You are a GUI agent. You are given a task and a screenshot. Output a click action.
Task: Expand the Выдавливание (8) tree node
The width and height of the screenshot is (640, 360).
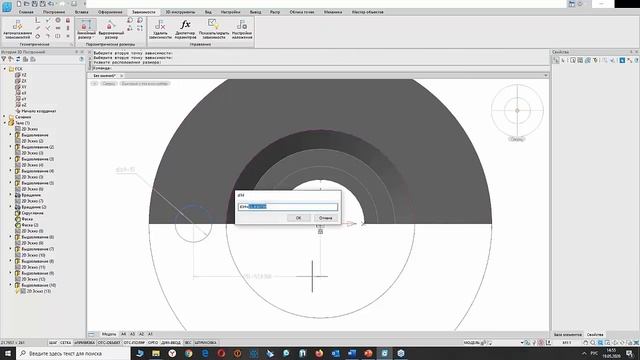pyautogui.click(x=11, y=260)
